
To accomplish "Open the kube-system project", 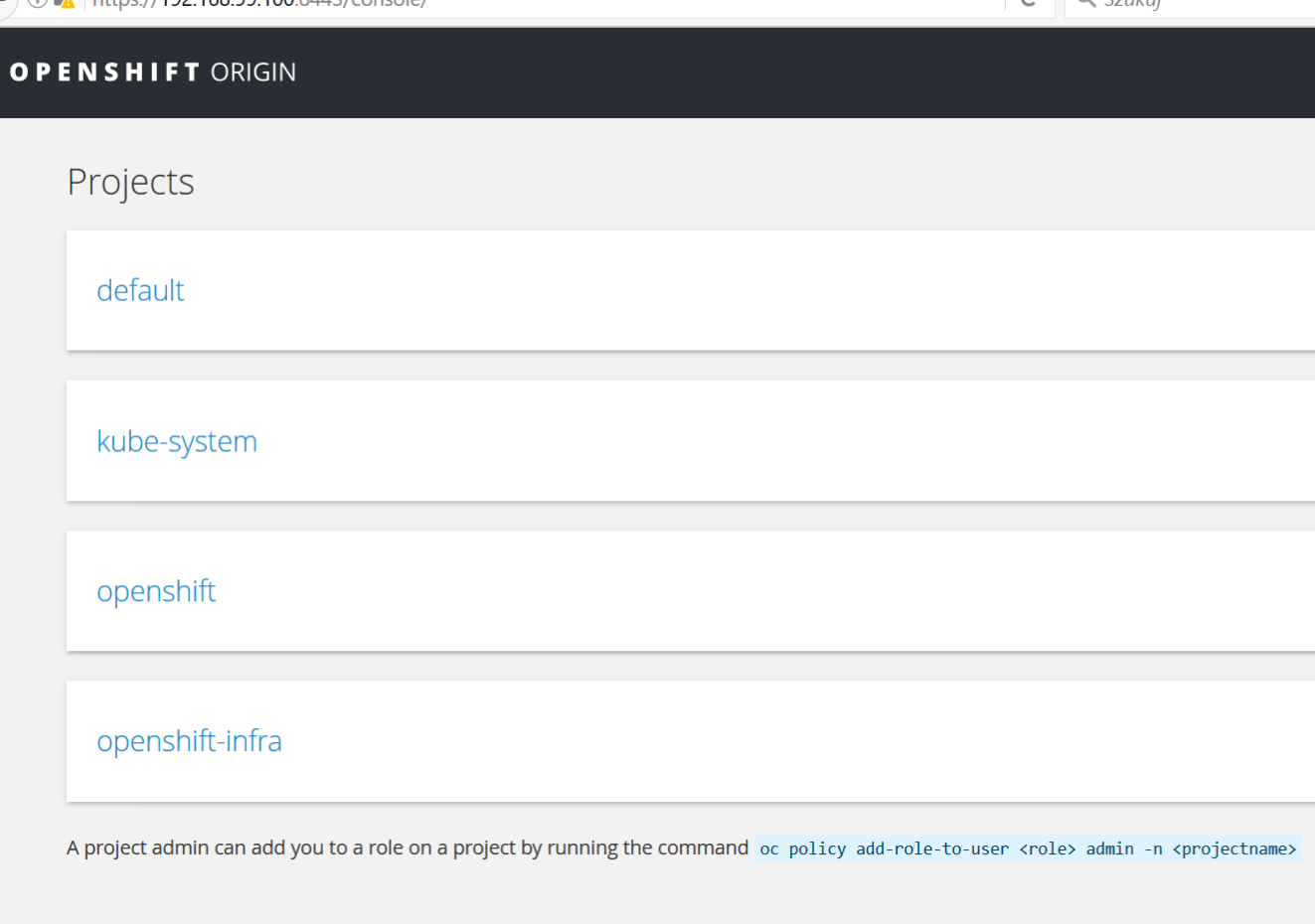I will click(x=177, y=441).
